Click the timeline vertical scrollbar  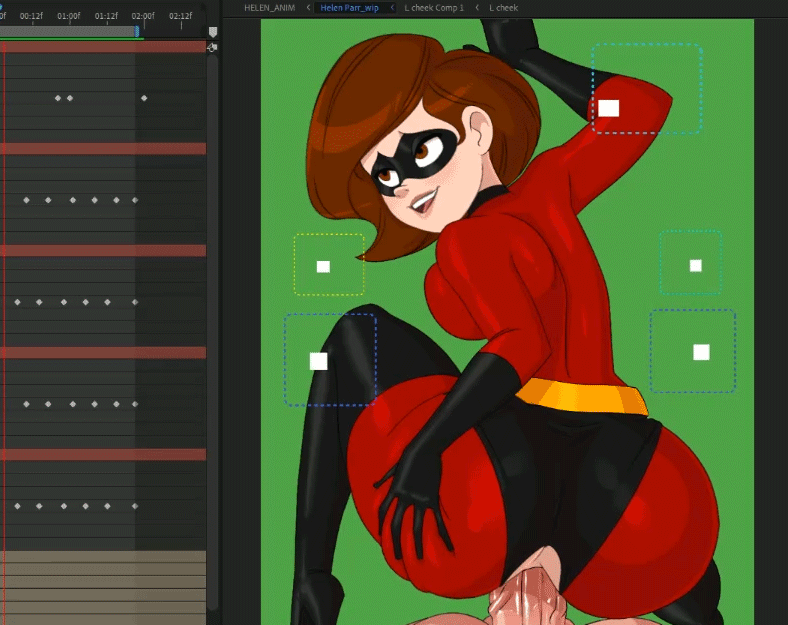pos(213,332)
